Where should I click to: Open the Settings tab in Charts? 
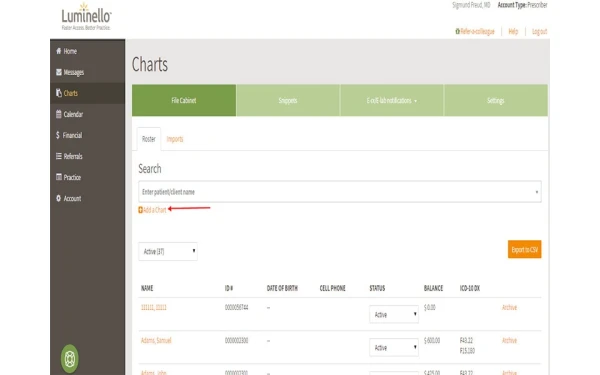click(x=496, y=101)
